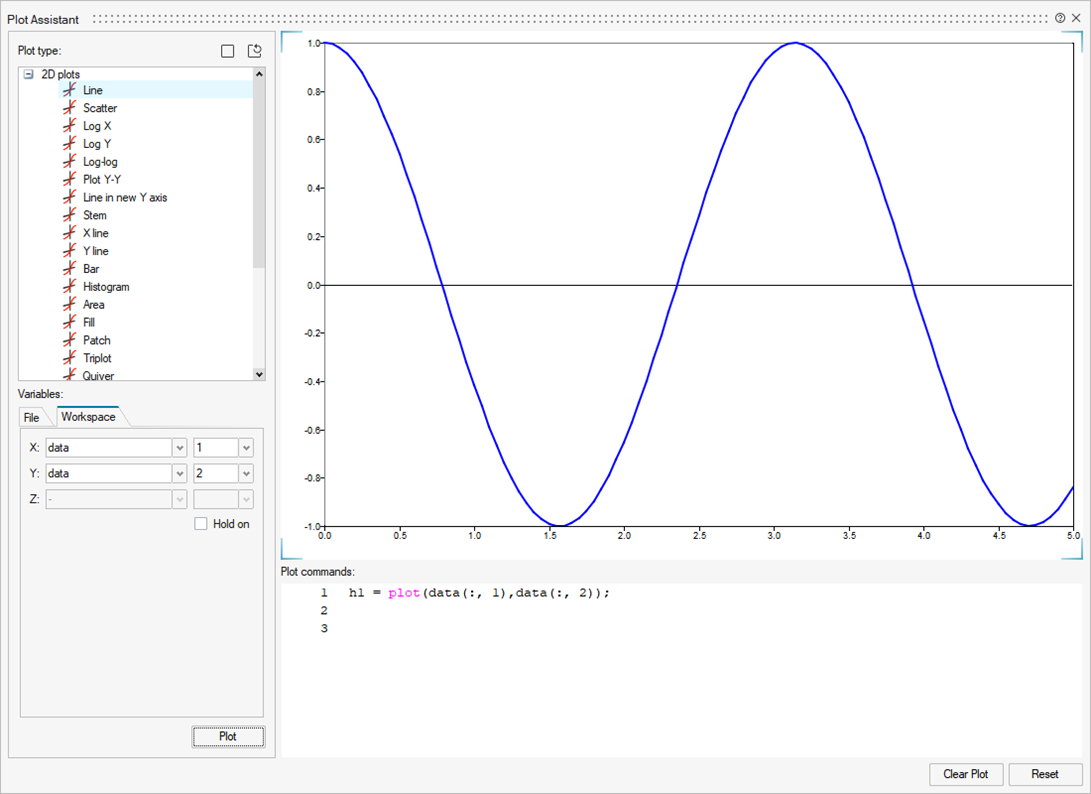1091x794 pixels.
Task: Click the Triplot plot type icon
Action: [x=69, y=358]
